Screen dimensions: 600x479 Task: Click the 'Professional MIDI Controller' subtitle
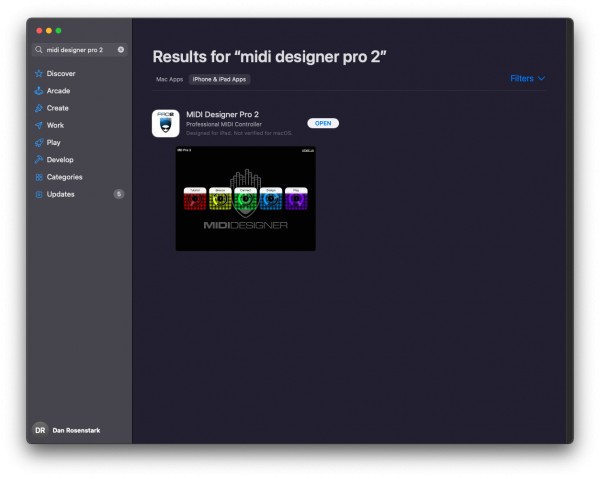click(224, 124)
